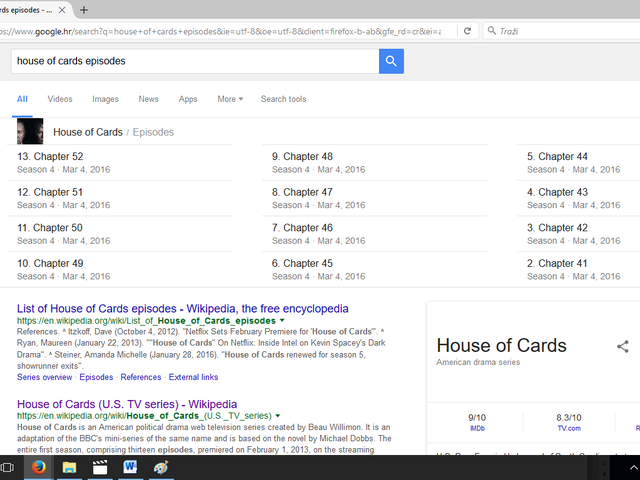Screen dimensions: 640x480
Task: Focus the Google search query field
Action: (x=195, y=61)
